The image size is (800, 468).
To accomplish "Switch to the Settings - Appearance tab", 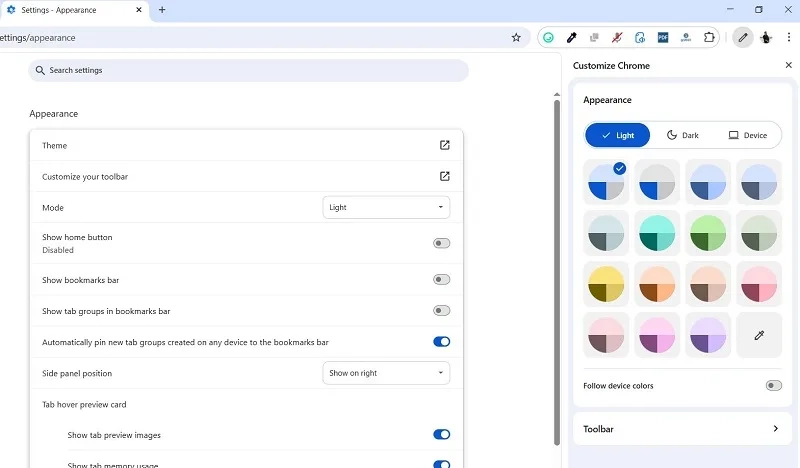I will point(74,10).
